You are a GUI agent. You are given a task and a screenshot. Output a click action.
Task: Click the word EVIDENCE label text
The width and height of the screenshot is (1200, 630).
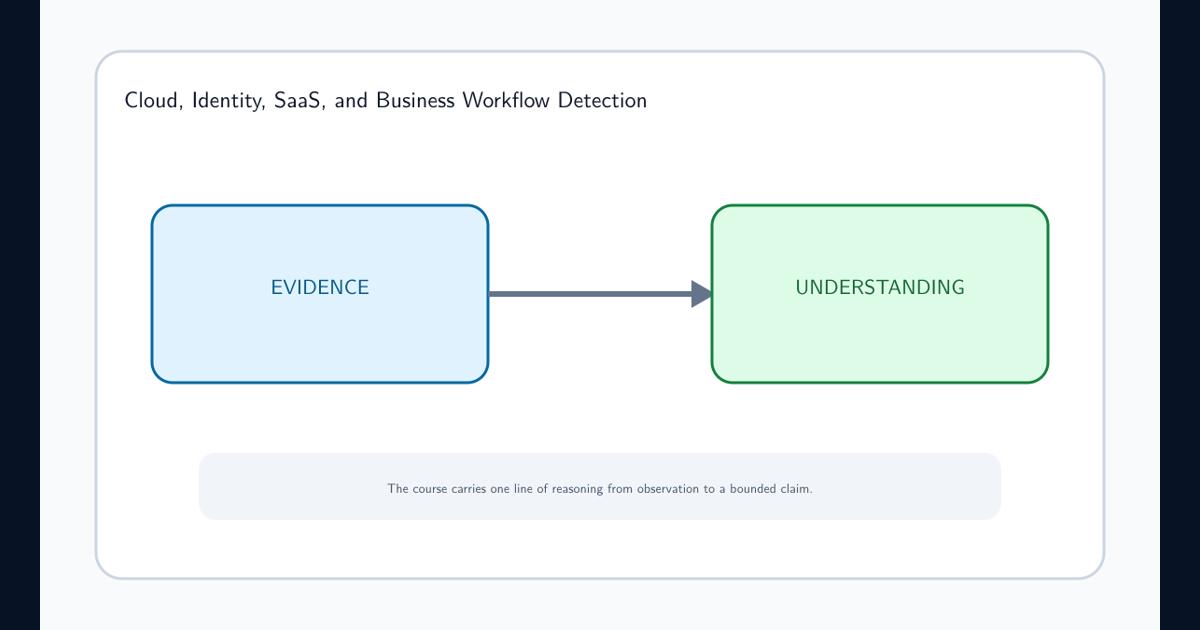coord(320,288)
